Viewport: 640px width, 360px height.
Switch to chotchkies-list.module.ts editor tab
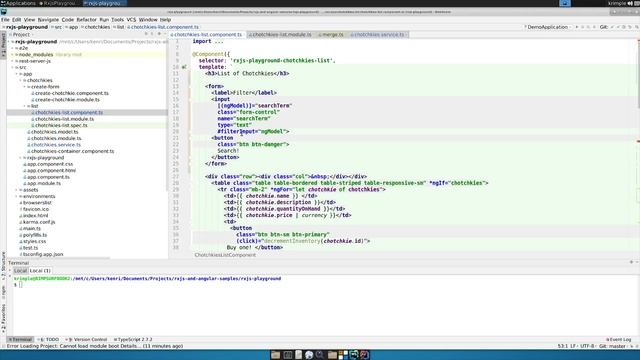pos(281,35)
